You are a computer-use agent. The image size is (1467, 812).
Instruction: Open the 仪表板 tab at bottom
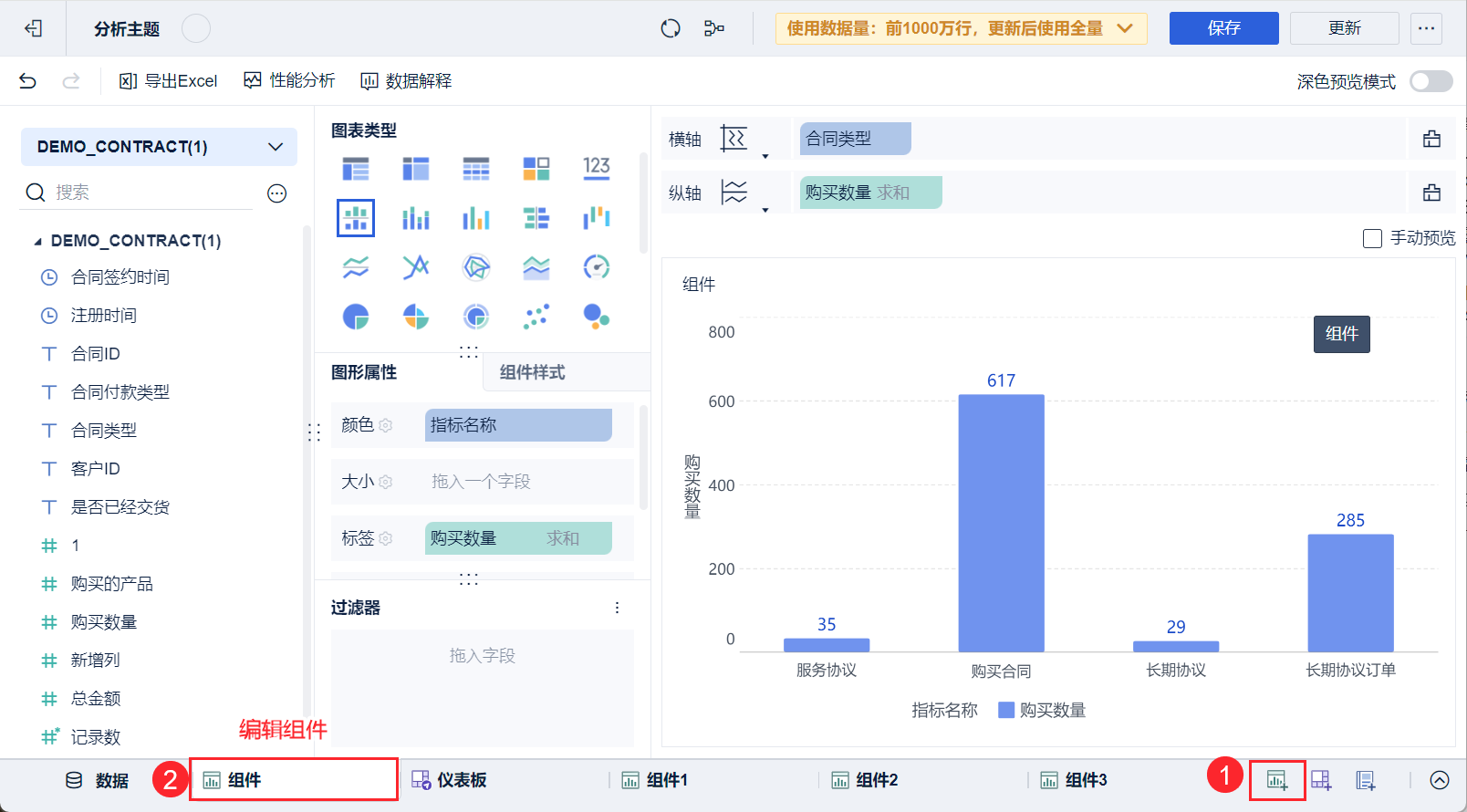click(x=450, y=780)
